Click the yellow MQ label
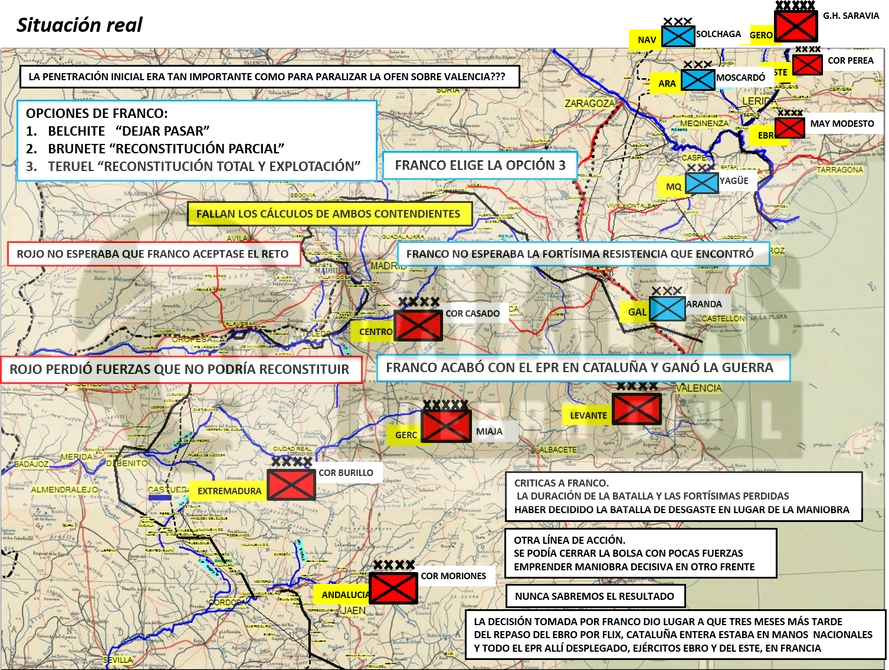Screen dimensions: 889x670 [672, 186]
